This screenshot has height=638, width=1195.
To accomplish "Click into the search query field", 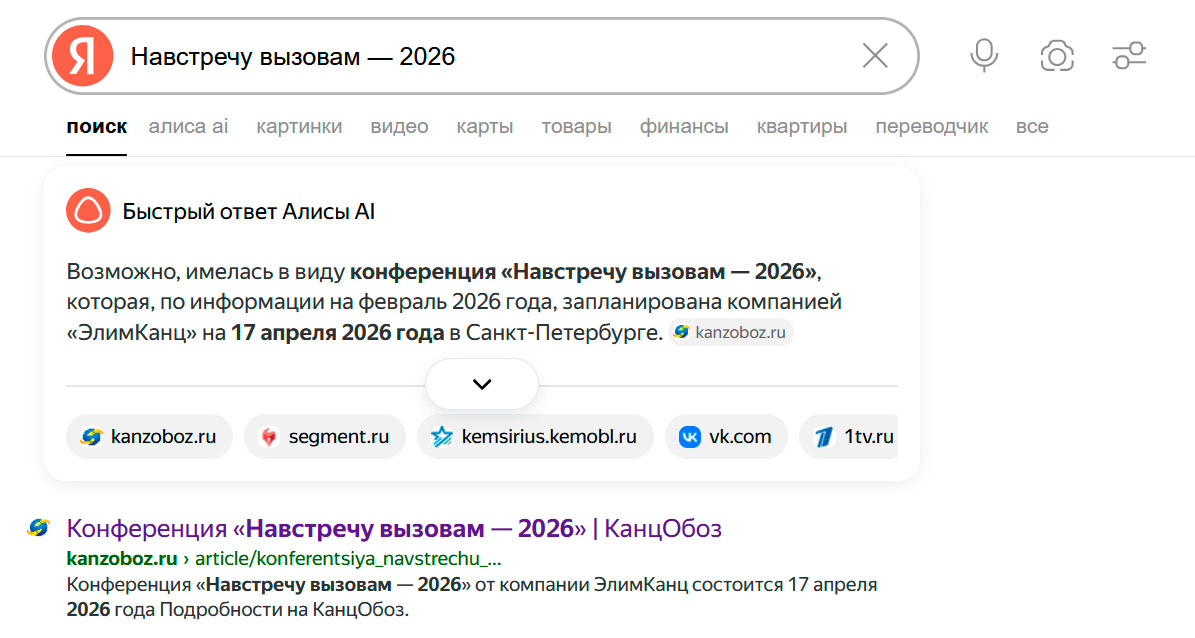I will click(x=480, y=57).
